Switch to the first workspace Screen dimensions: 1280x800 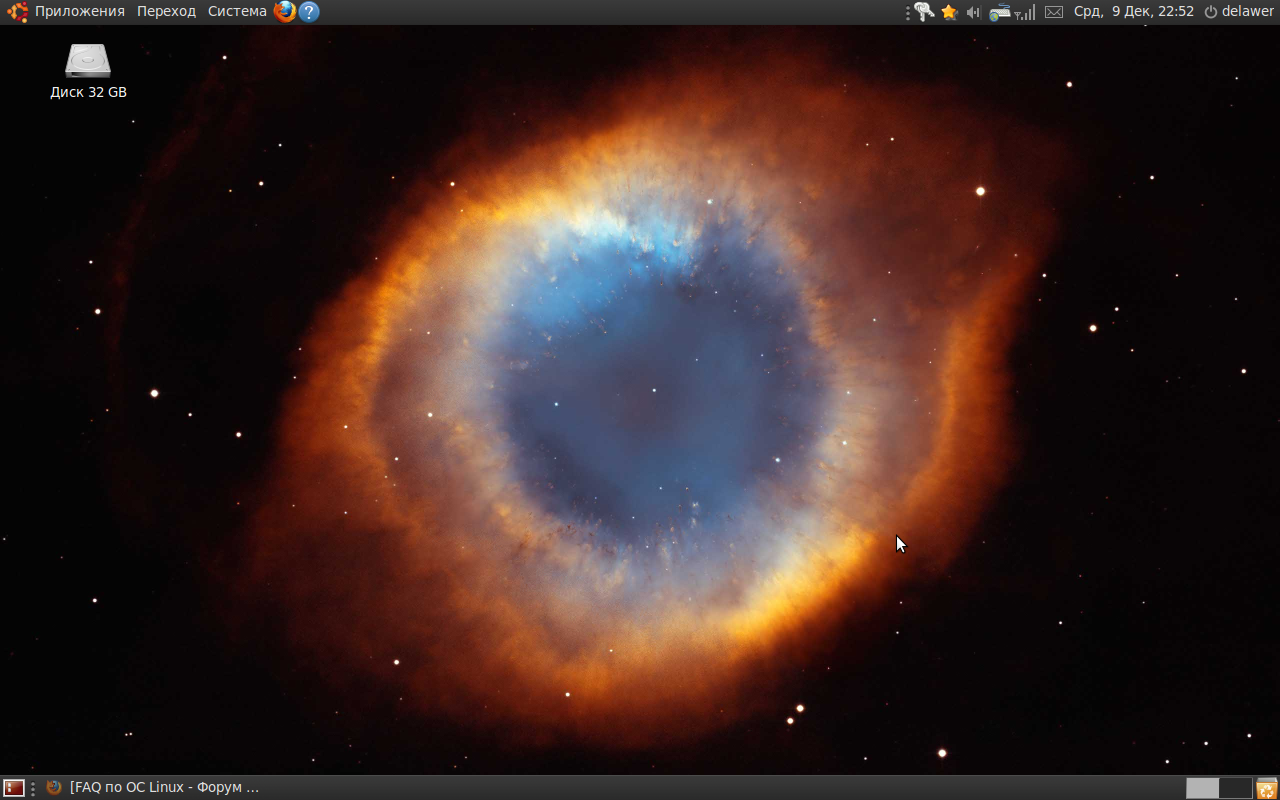coord(1203,788)
